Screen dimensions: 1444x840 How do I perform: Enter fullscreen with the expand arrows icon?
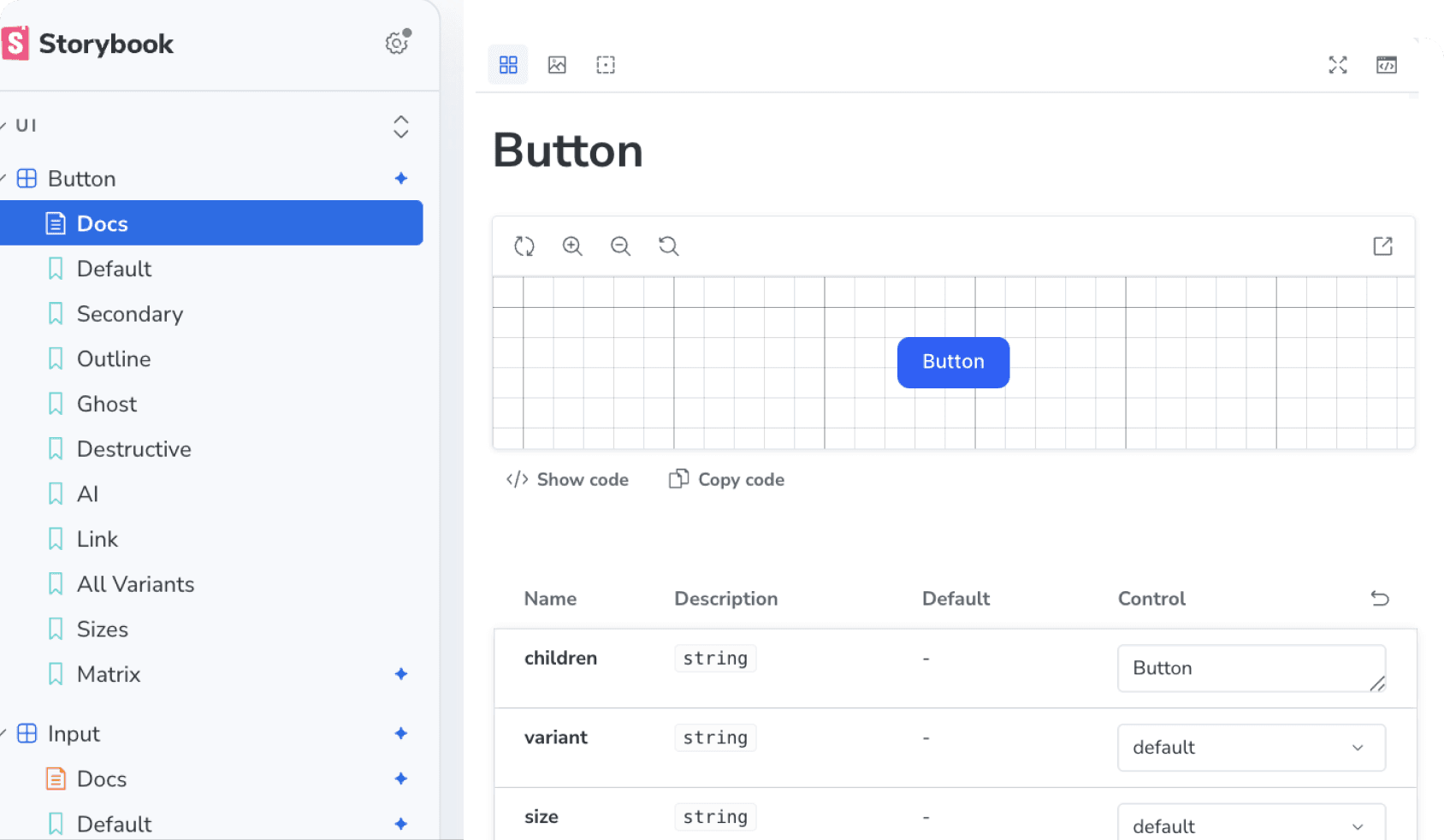pos(1338,65)
